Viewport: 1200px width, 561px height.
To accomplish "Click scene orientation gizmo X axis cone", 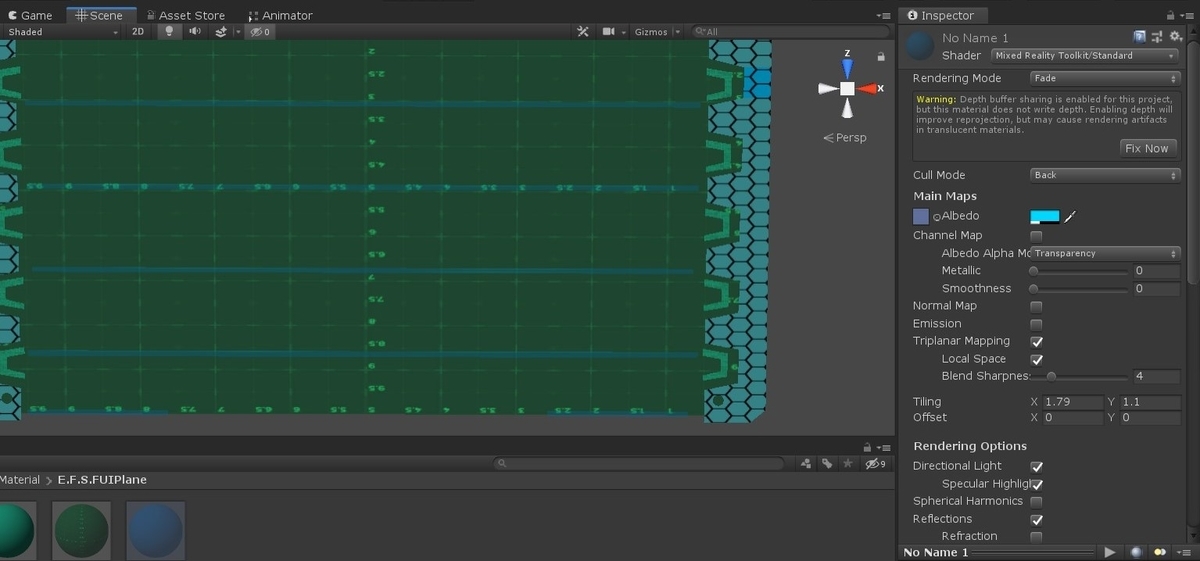I will pos(869,89).
